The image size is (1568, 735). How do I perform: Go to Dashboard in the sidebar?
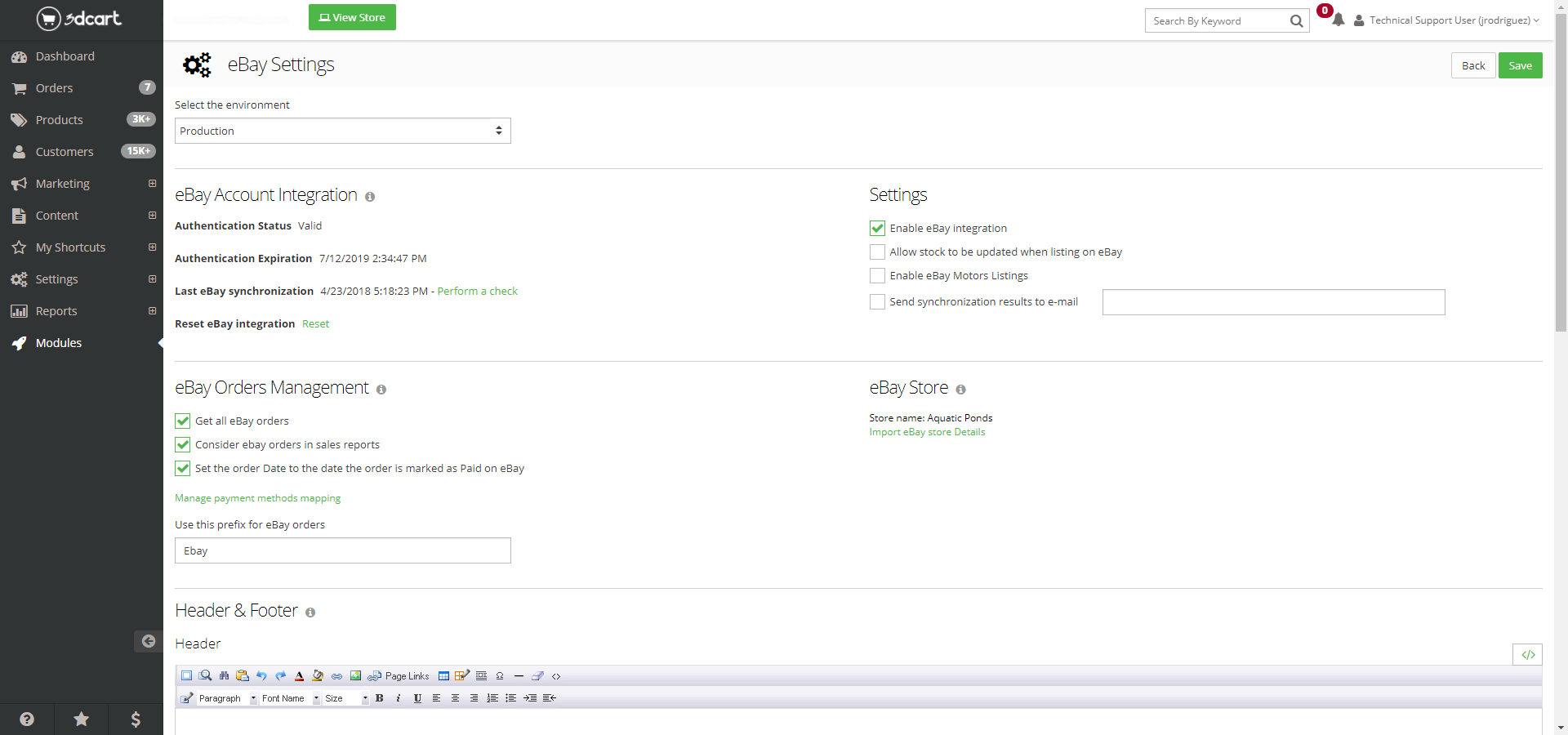tap(65, 56)
